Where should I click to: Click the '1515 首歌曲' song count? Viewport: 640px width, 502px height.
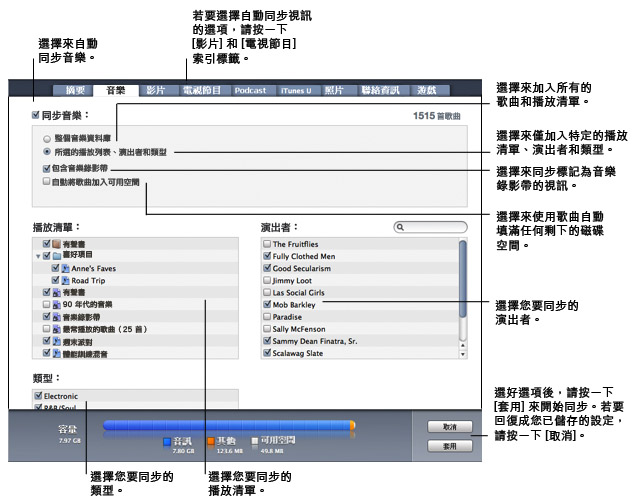pyautogui.click(x=436, y=116)
